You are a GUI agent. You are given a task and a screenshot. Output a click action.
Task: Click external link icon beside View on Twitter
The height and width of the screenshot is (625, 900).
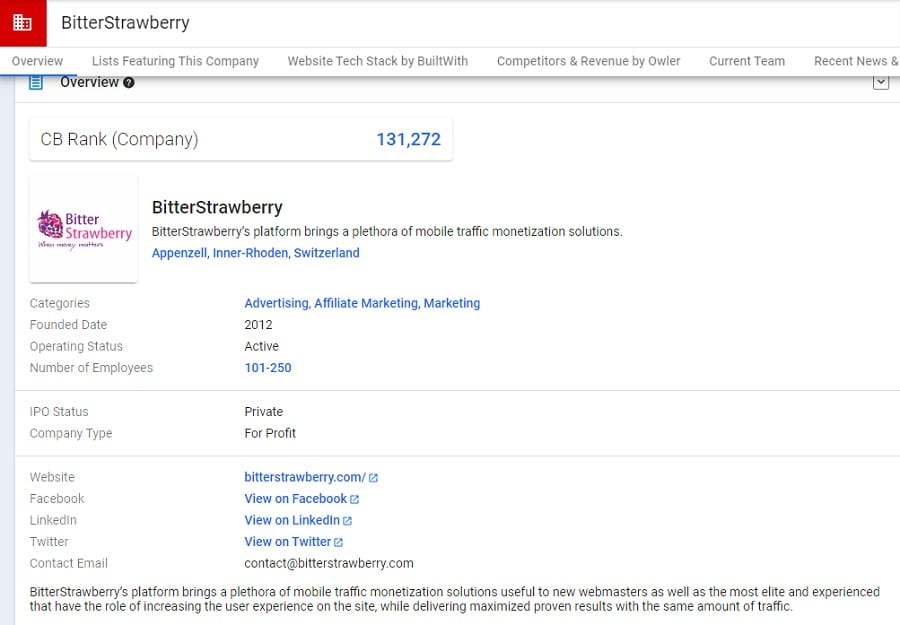(338, 542)
